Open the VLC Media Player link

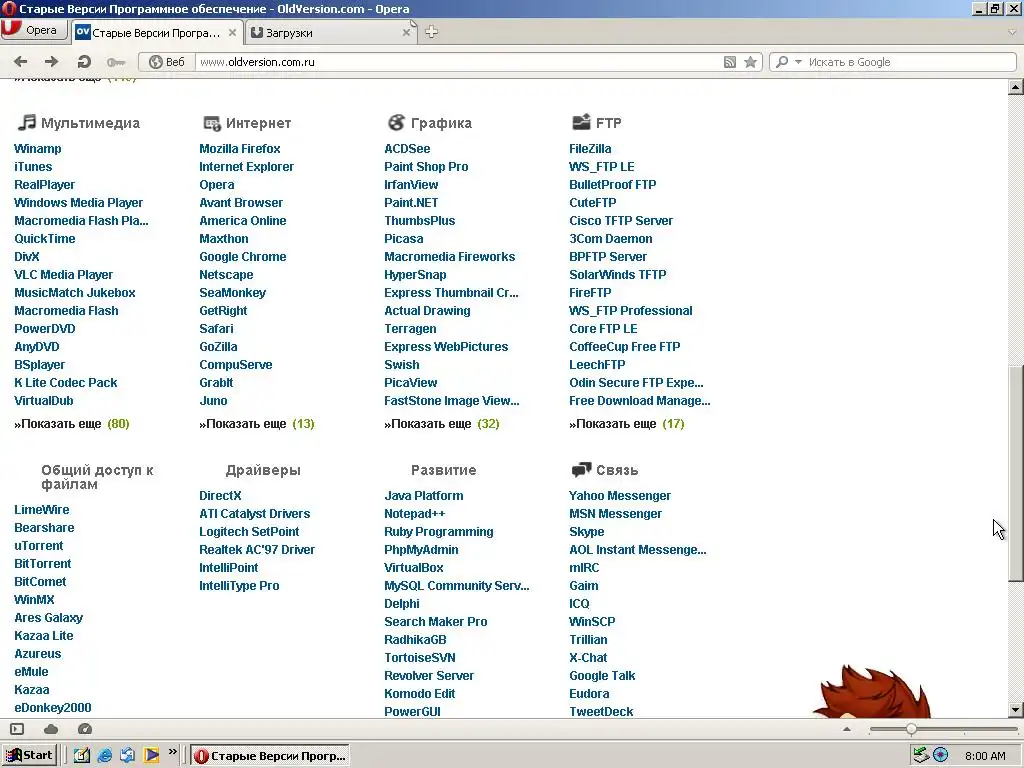[x=63, y=275]
